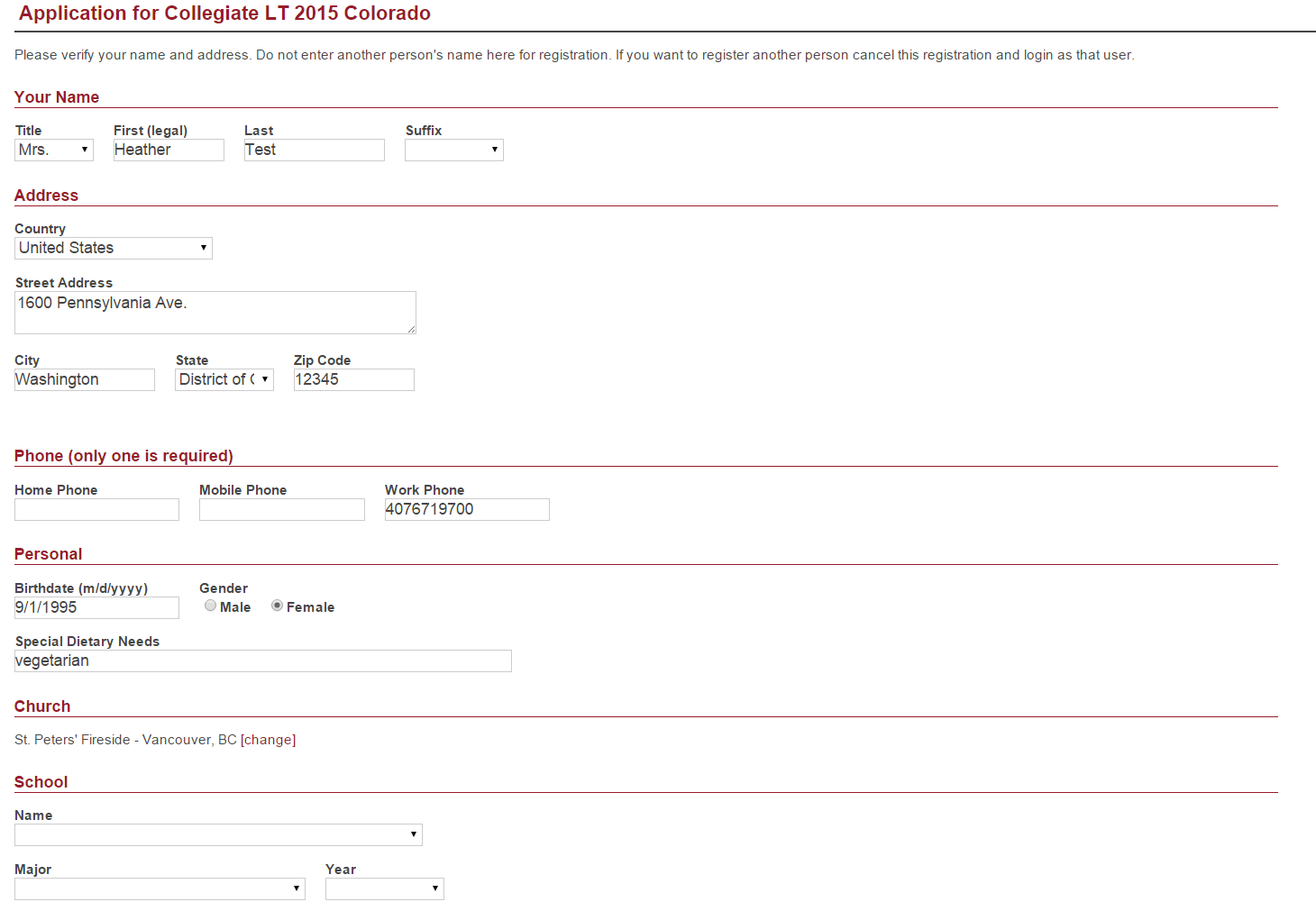Image resolution: width=1316 pixels, height=911 pixels.
Task: Open the Title dropdown showing Mrs.
Action: click(x=54, y=150)
